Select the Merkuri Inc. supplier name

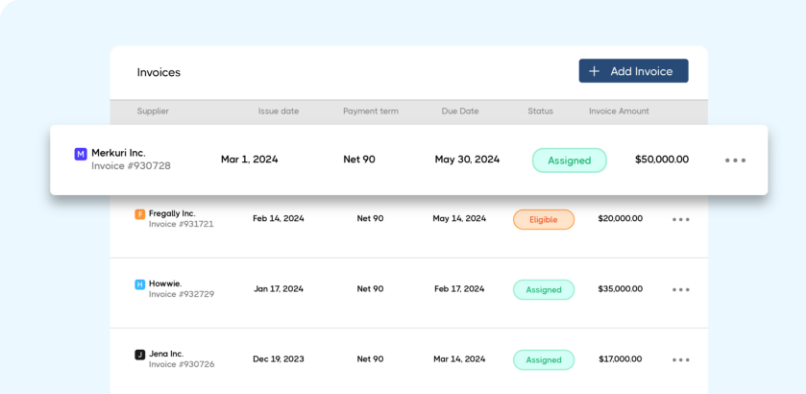pyautogui.click(x=118, y=153)
